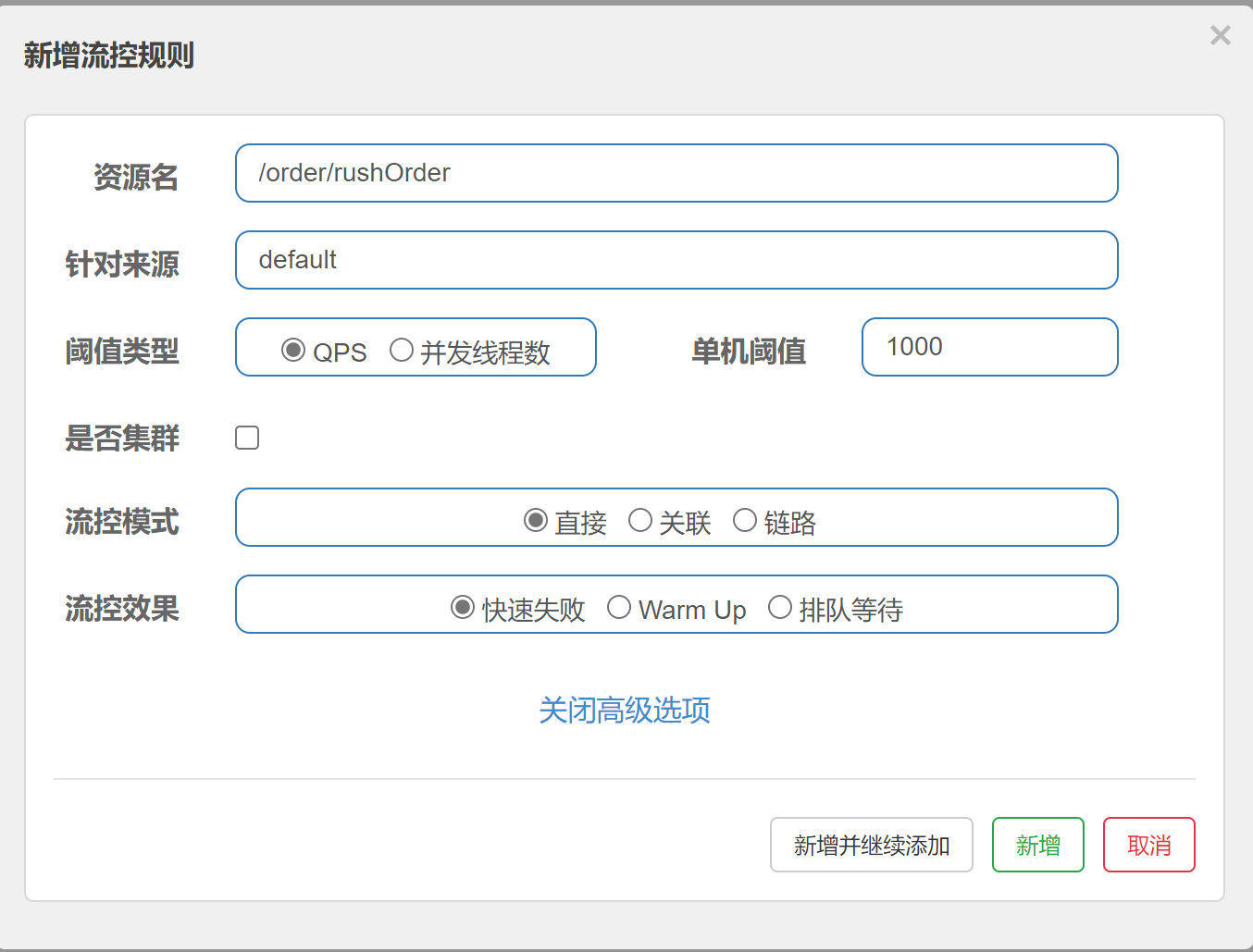The width and height of the screenshot is (1253, 952).
Task: Choose the 直接 flow control mode
Action: (x=535, y=520)
